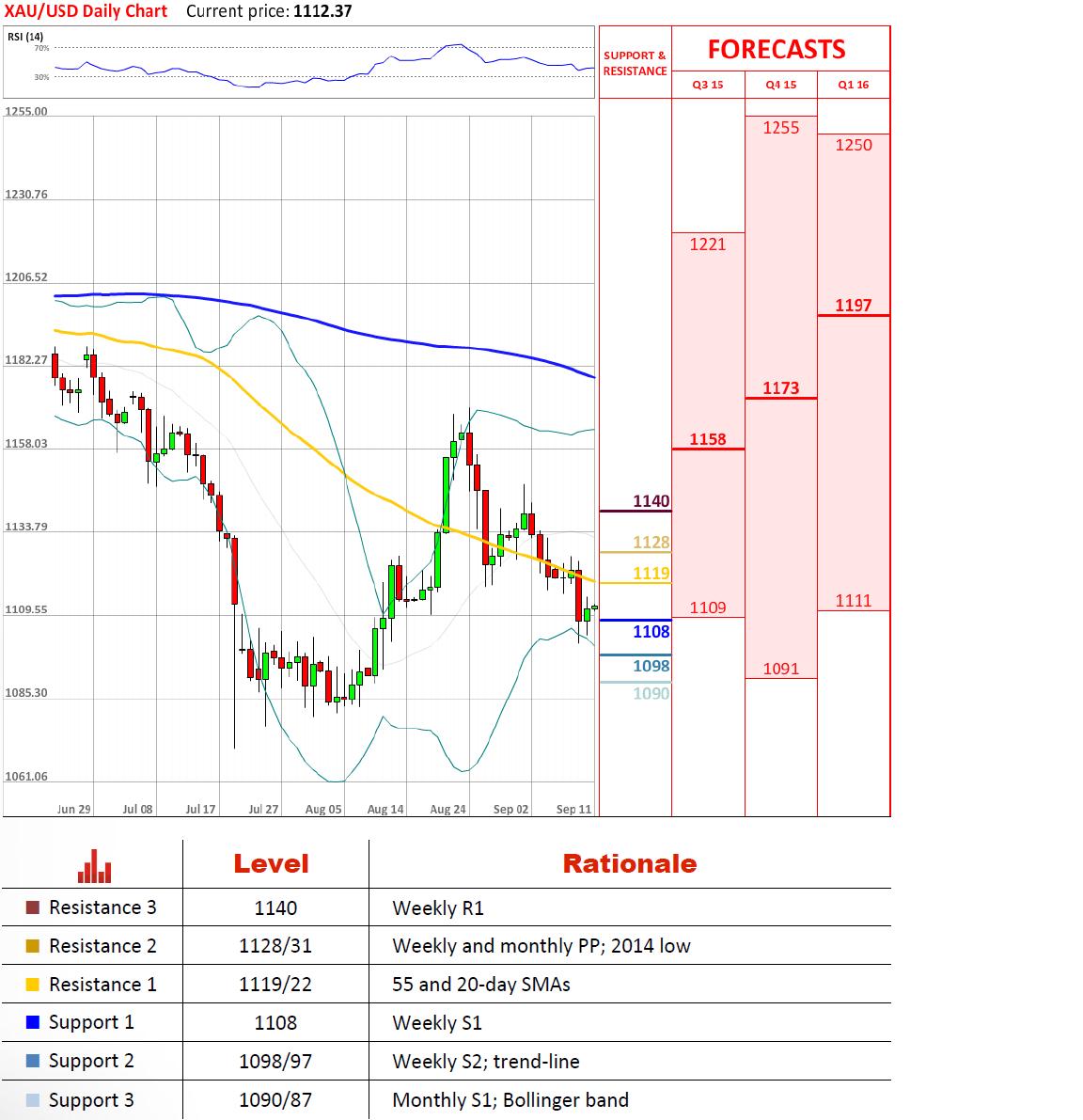Click the level cell 1098/97
The height and width of the screenshot is (1120, 1083).
click(275, 1062)
